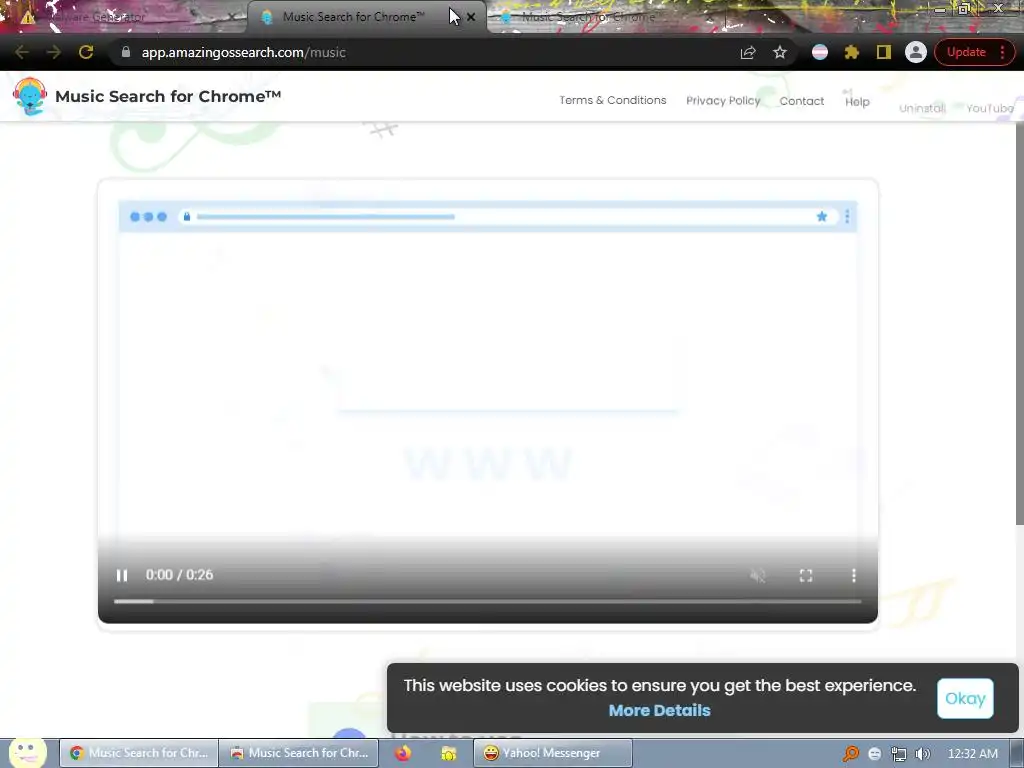Bookmark this page with the star icon

[780, 52]
